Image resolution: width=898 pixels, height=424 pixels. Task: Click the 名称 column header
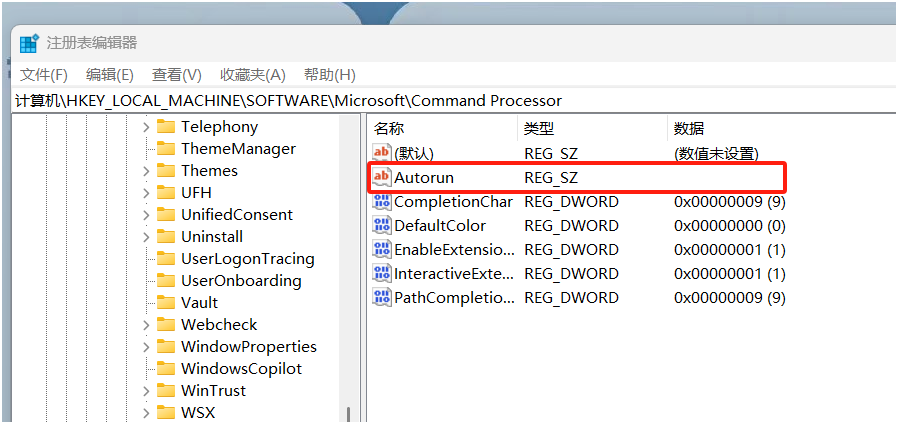389,128
